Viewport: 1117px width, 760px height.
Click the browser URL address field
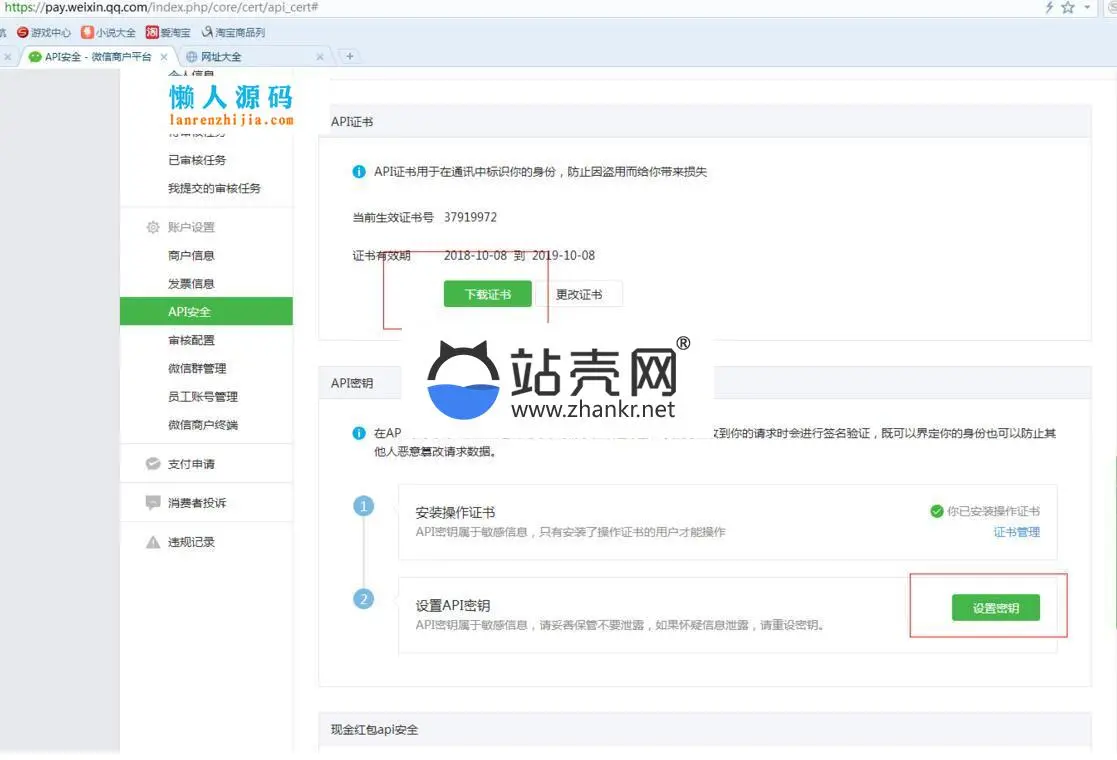(x=500, y=8)
